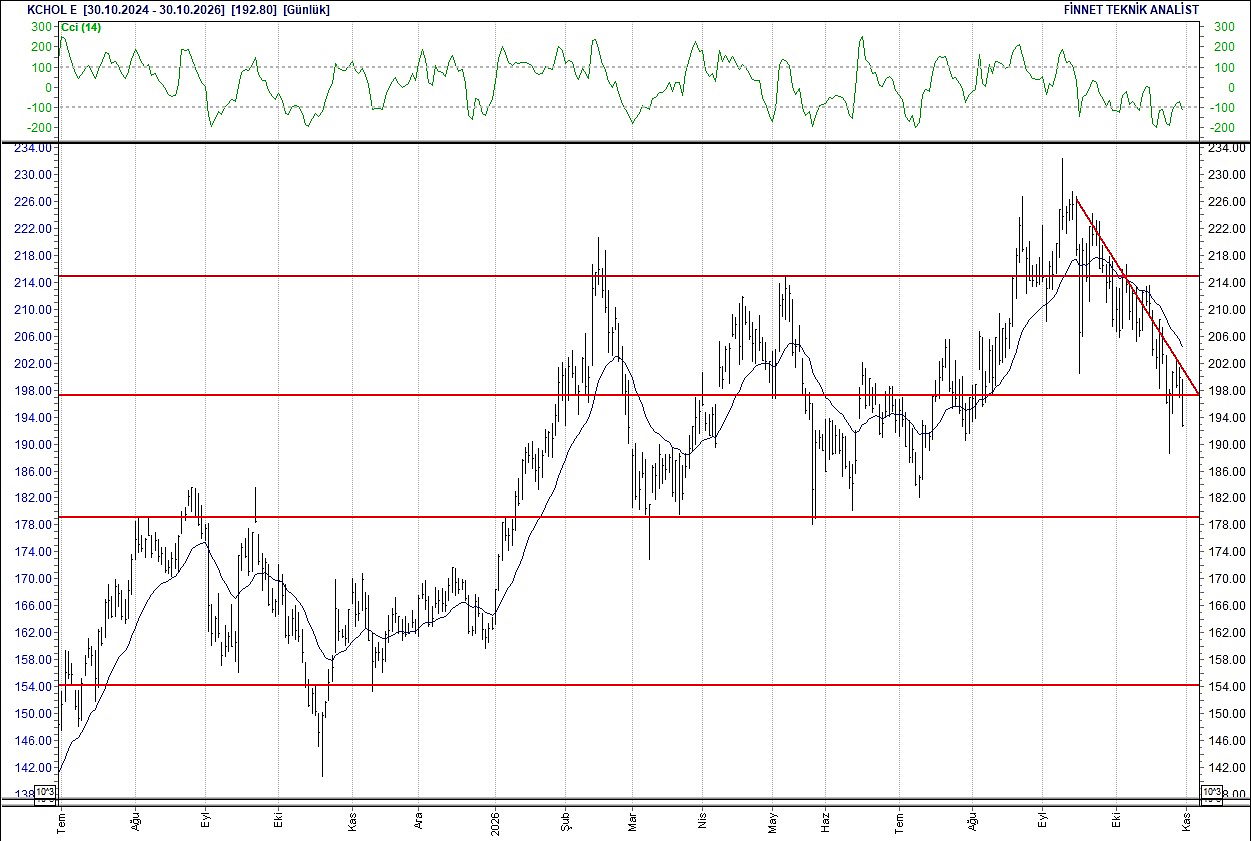The height and width of the screenshot is (841, 1251).
Task: Click the 214.00 label on left price axis
Action: [x=35, y=283]
